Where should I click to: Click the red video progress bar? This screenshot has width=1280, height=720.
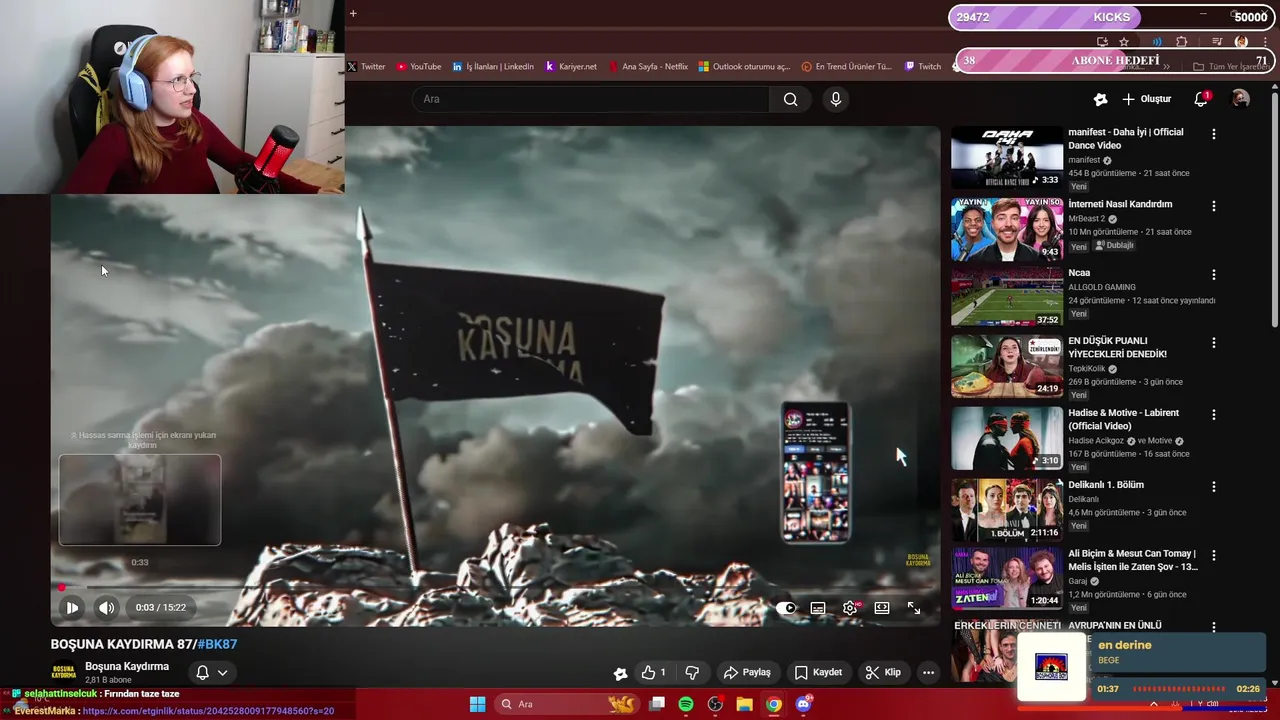(x=495, y=587)
